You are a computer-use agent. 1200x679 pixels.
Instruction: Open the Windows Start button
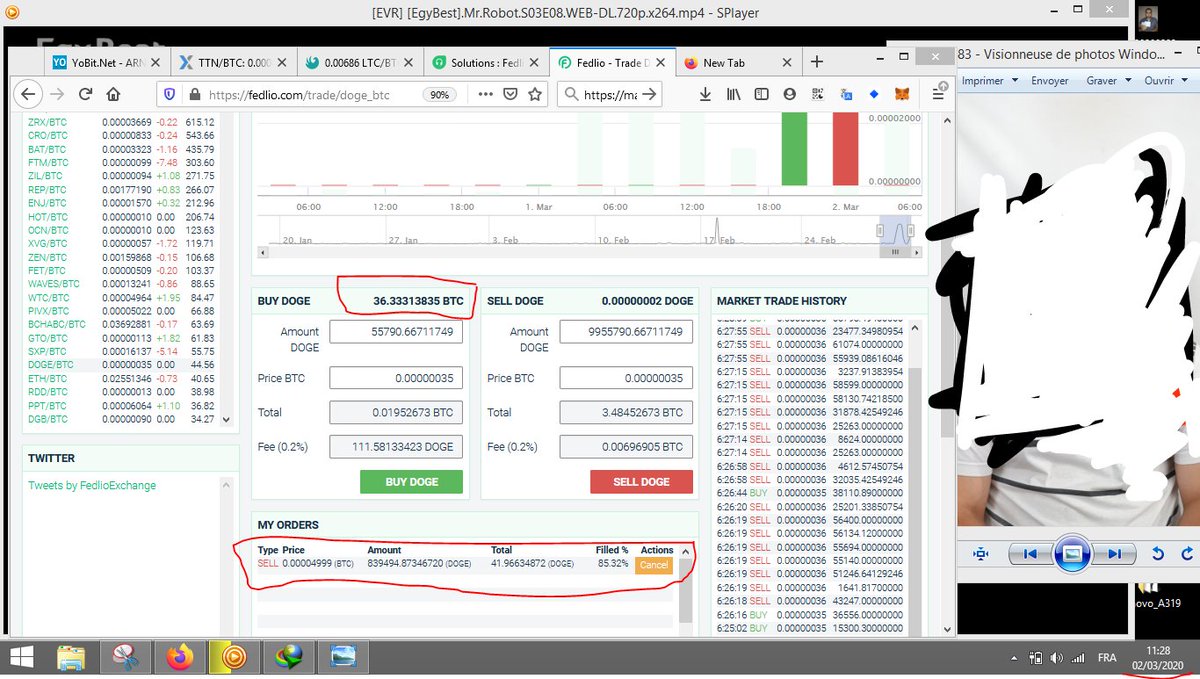point(20,657)
